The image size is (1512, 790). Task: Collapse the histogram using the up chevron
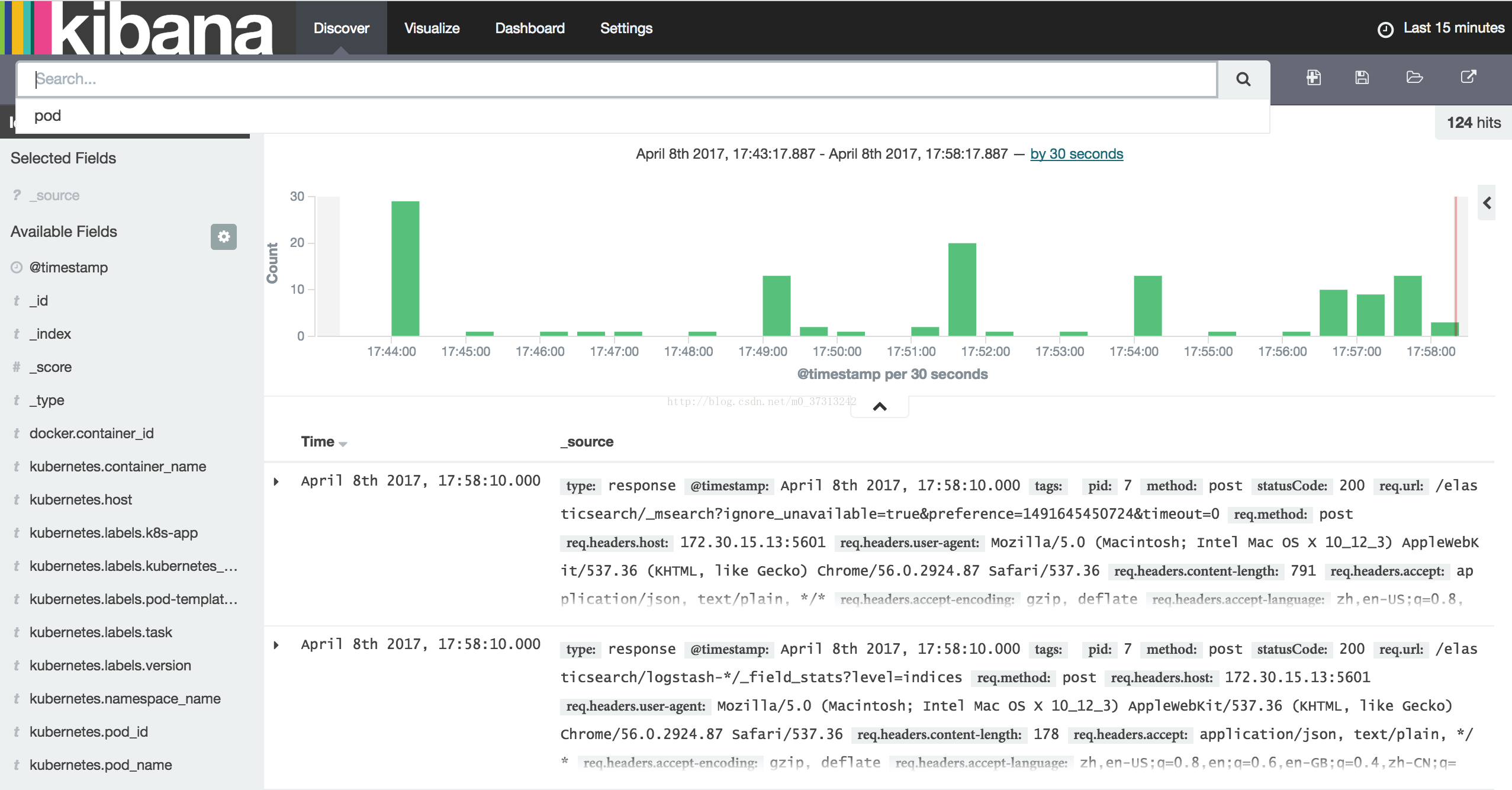880,406
